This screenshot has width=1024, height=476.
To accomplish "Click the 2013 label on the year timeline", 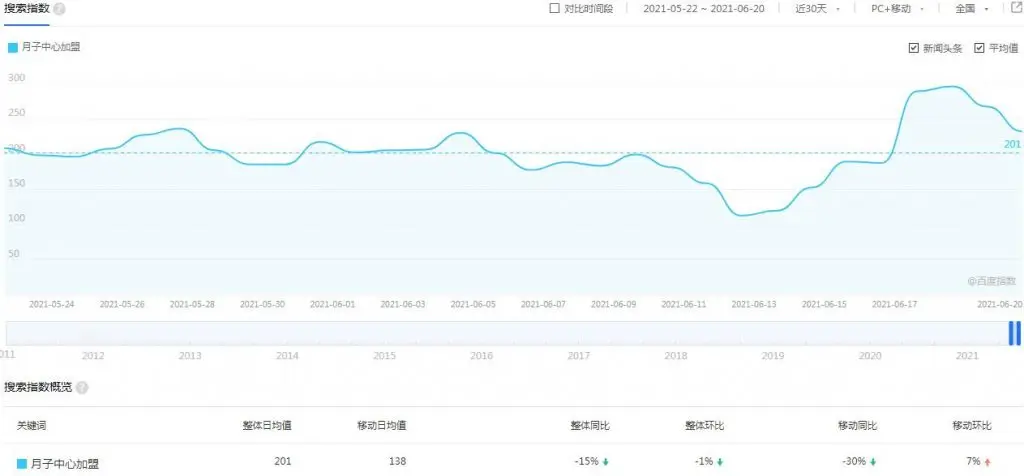I will pos(190,356).
